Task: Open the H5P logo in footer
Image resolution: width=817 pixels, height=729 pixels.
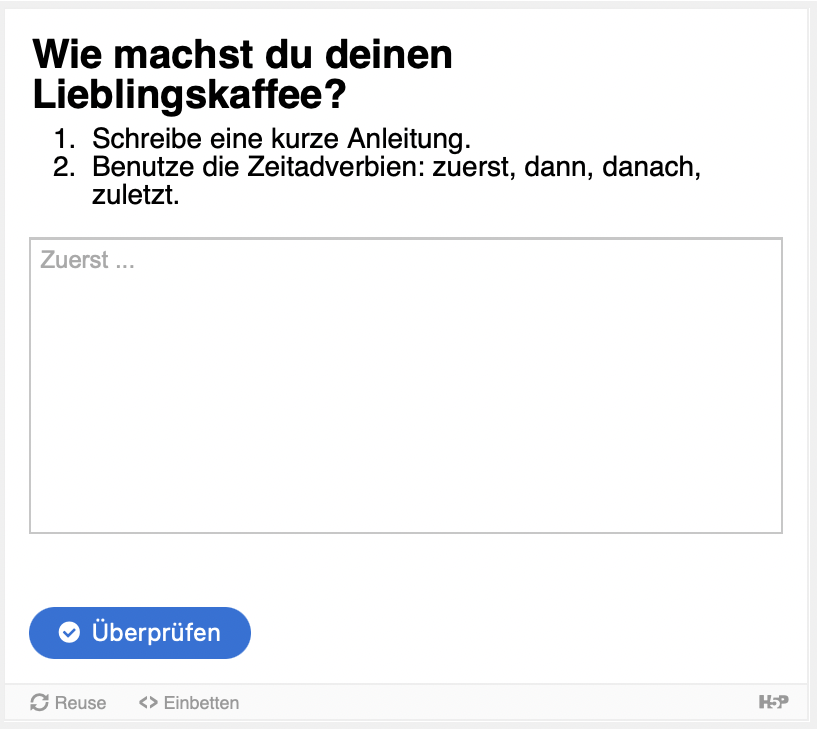Action: (773, 703)
